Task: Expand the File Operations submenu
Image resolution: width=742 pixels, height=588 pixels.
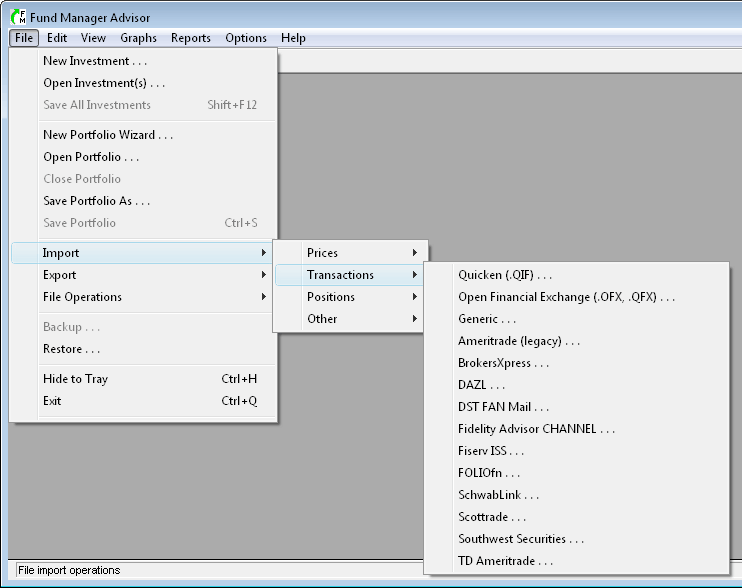Action: coord(143,297)
